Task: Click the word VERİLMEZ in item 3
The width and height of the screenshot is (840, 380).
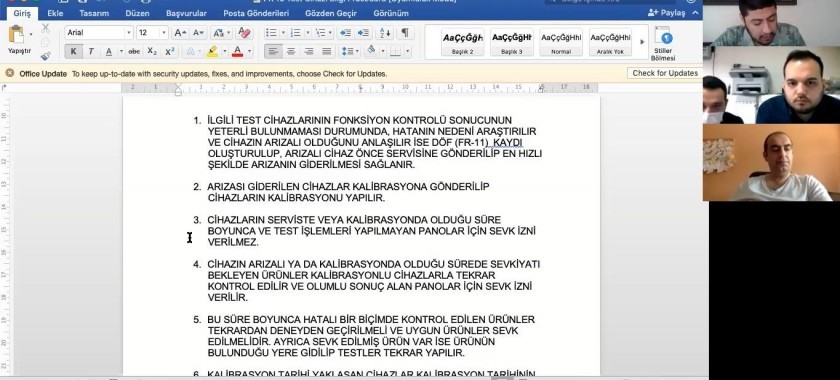Action: pyautogui.click(x=233, y=242)
